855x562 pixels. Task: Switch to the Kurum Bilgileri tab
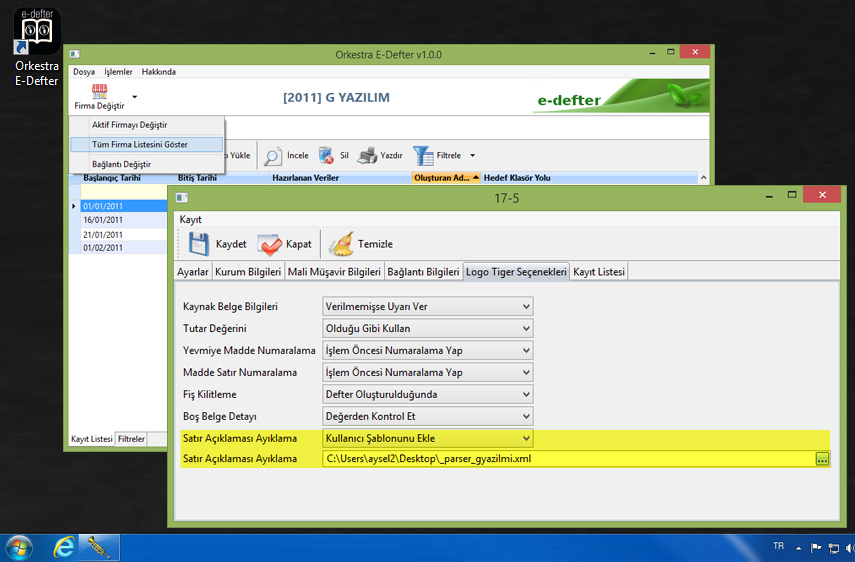pyautogui.click(x=248, y=271)
